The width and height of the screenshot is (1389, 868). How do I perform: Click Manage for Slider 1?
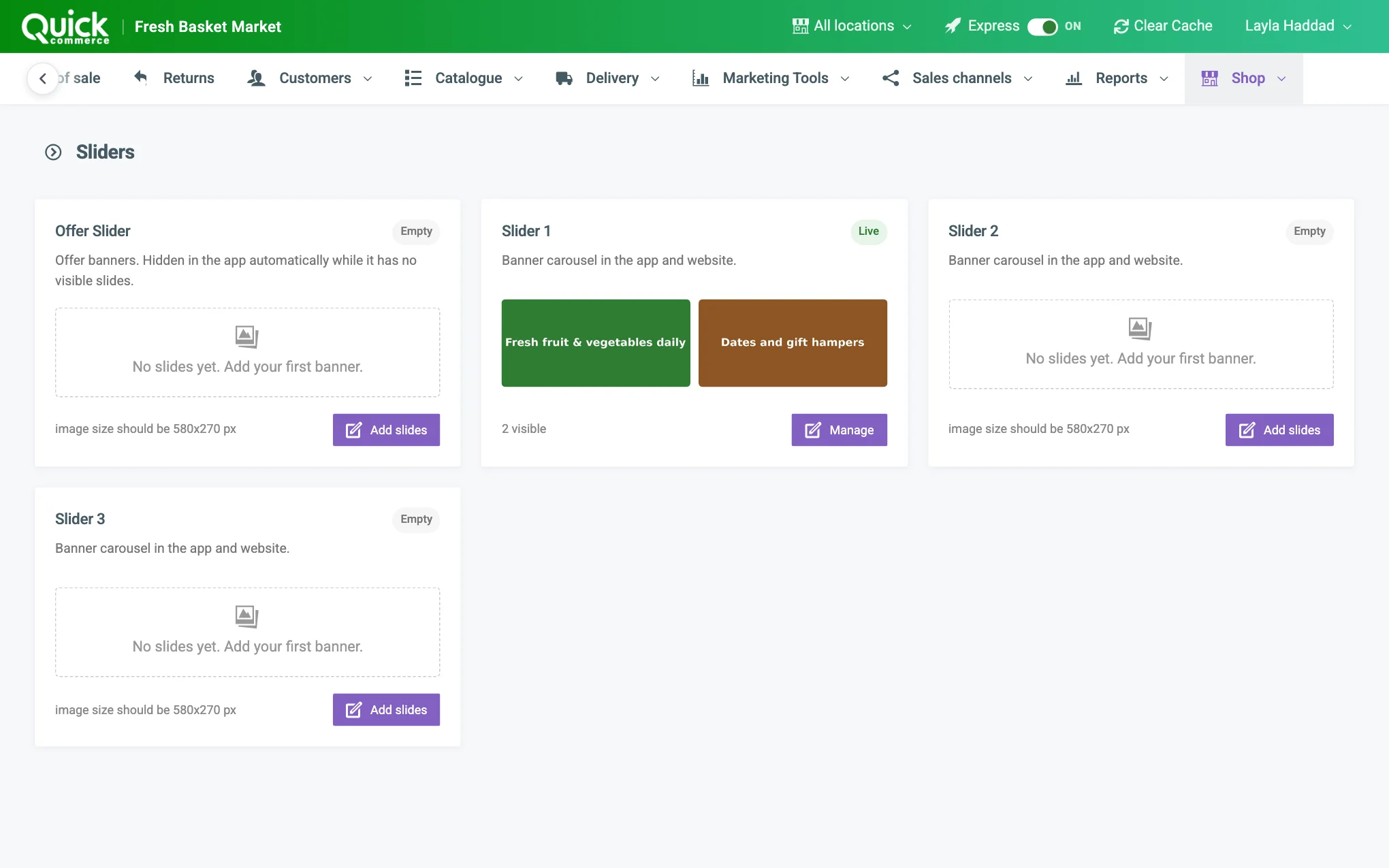click(839, 430)
